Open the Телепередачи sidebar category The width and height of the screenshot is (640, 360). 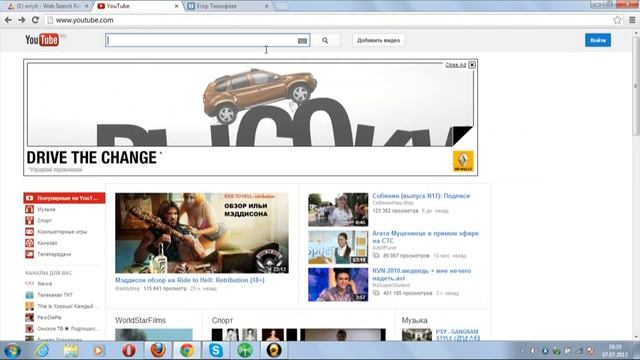coord(54,254)
